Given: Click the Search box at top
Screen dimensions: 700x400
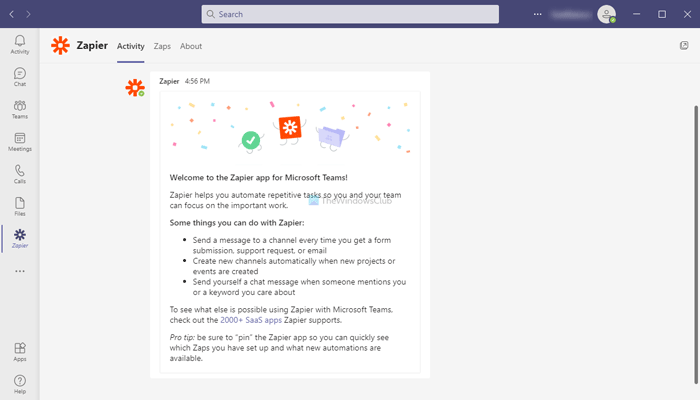Looking at the screenshot, I should (x=350, y=14).
